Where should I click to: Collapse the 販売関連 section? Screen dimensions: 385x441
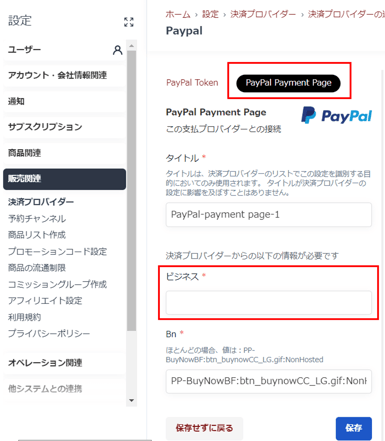[64, 179]
